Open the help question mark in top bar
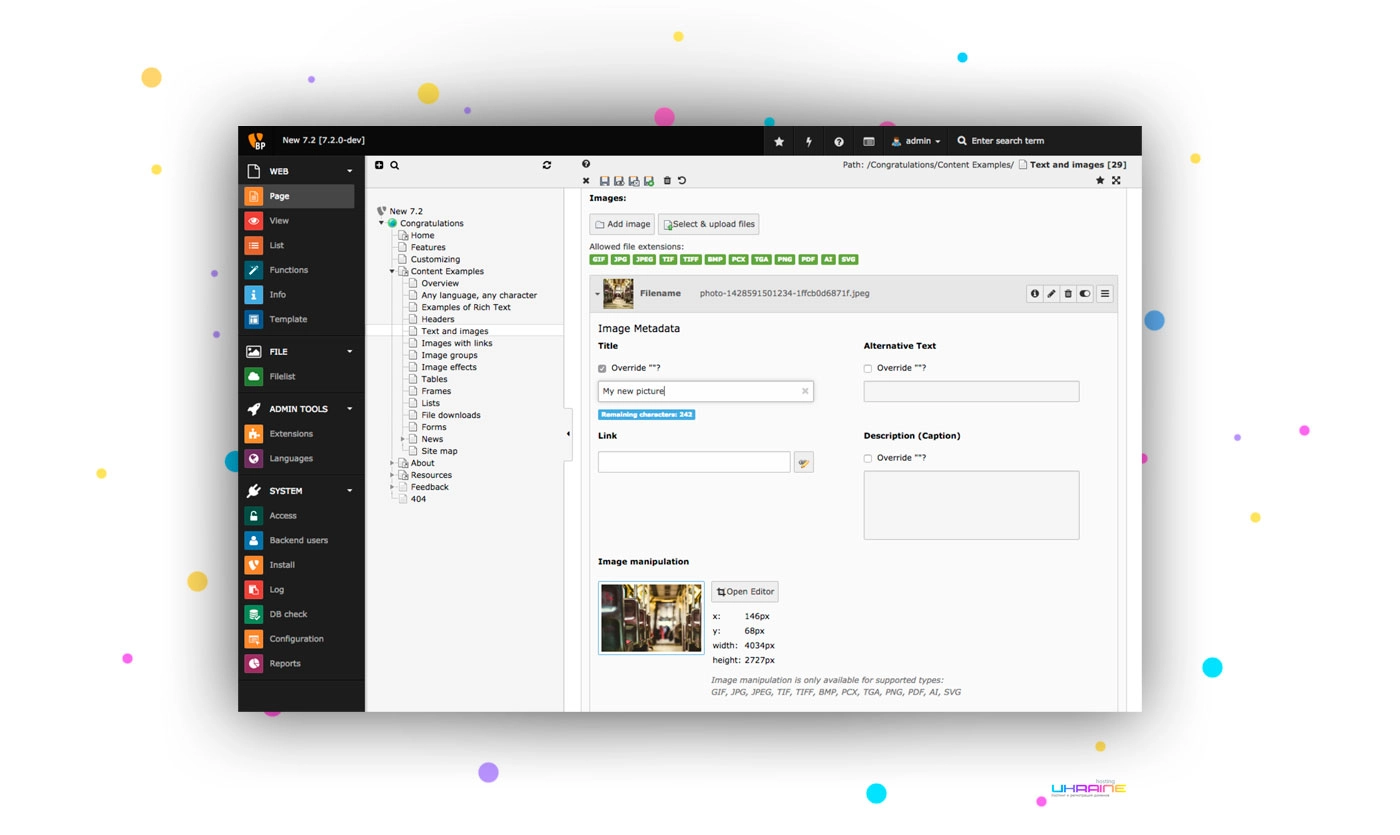The height and width of the screenshot is (835, 1400). [839, 141]
